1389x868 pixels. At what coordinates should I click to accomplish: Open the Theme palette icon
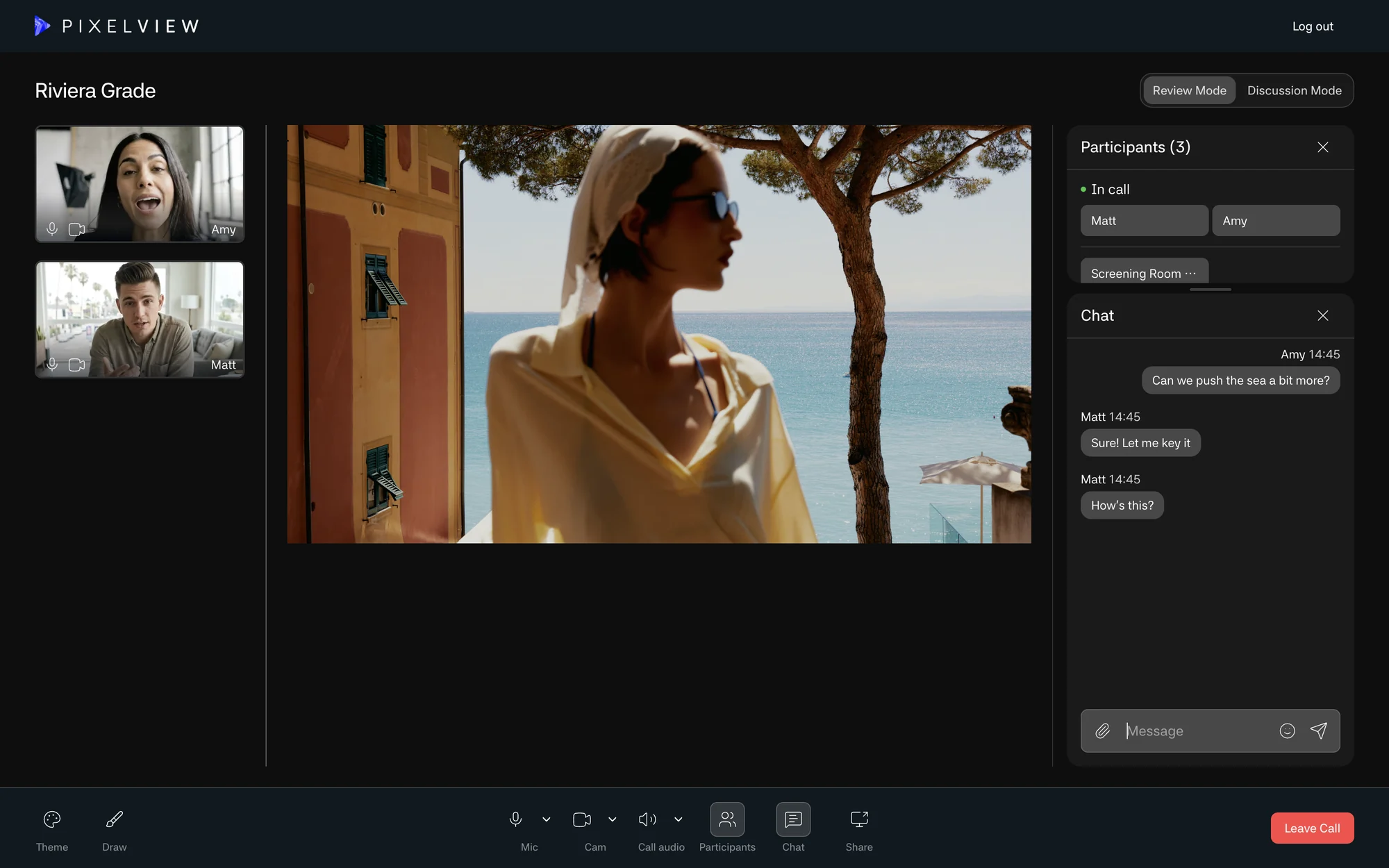pos(52,819)
